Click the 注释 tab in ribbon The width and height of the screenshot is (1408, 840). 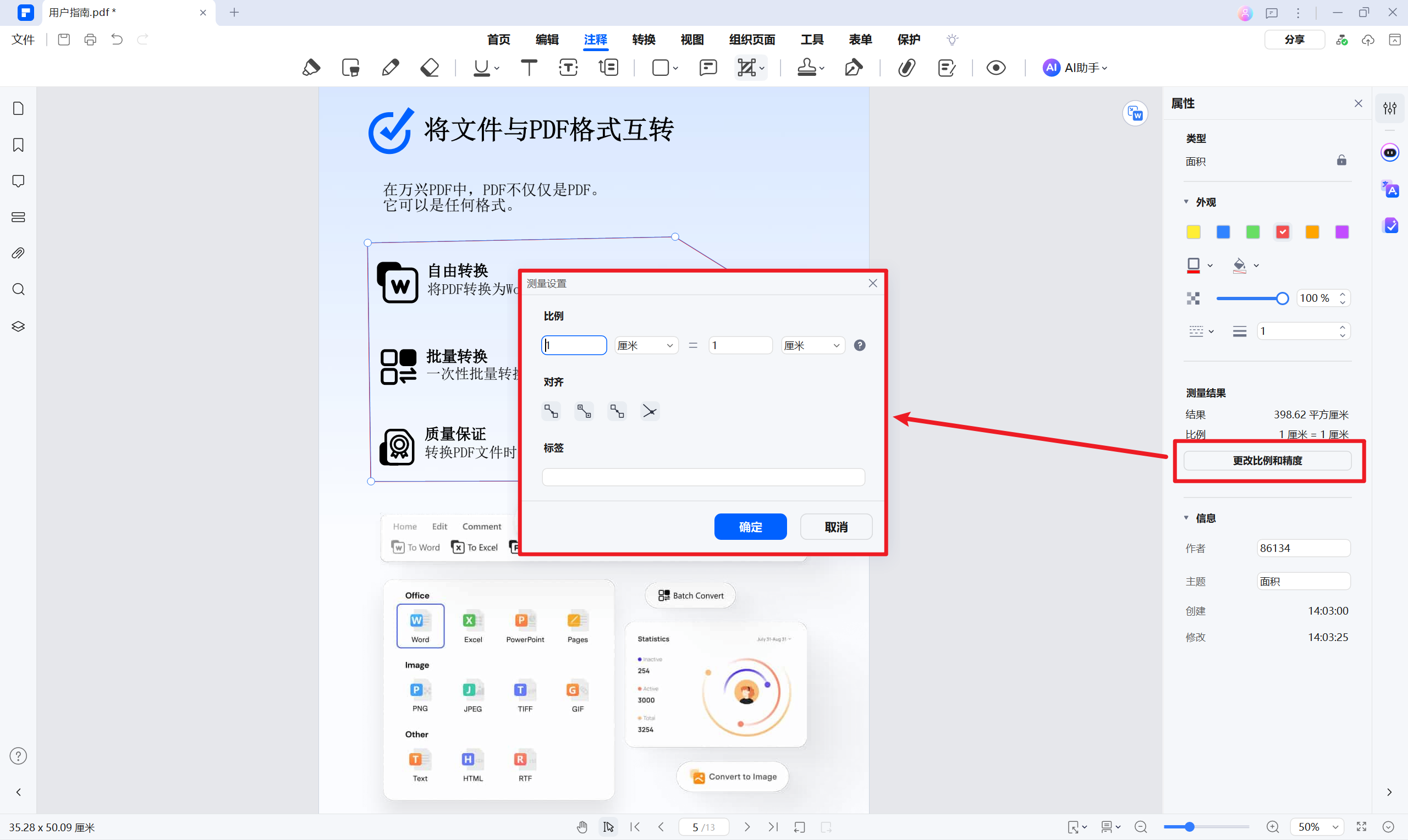pyautogui.click(x=594, y=39)
